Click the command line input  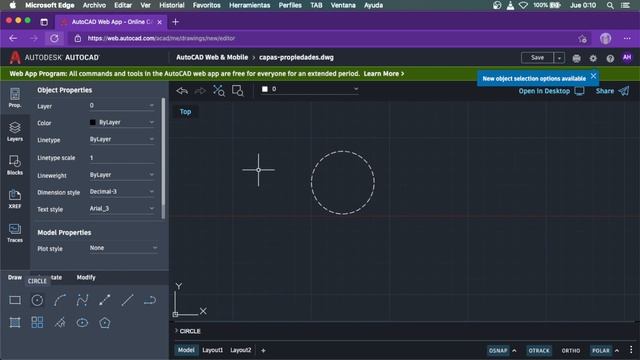click(x=404, y=331)
